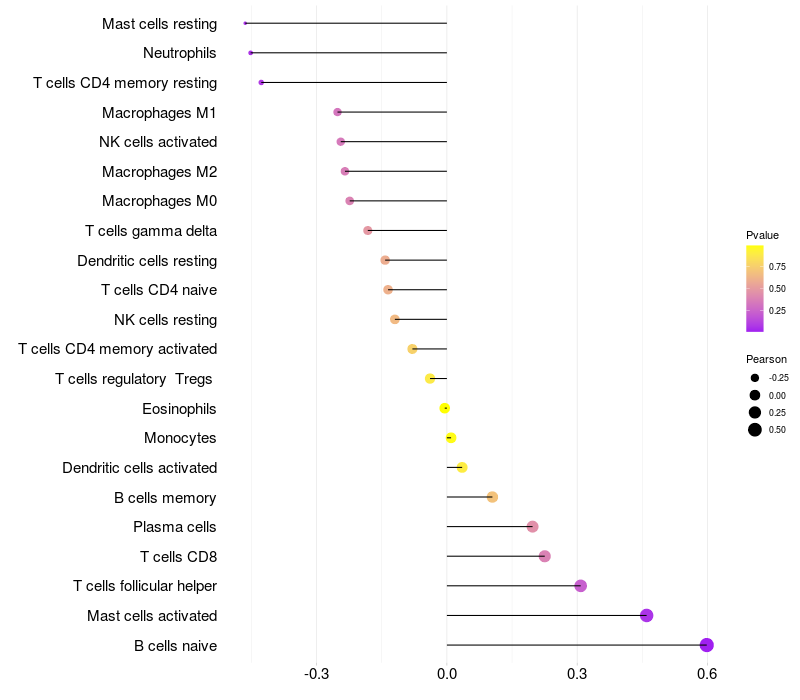Select the T cells CD8 label
This screenshot has height=700, width=800.
179,557
